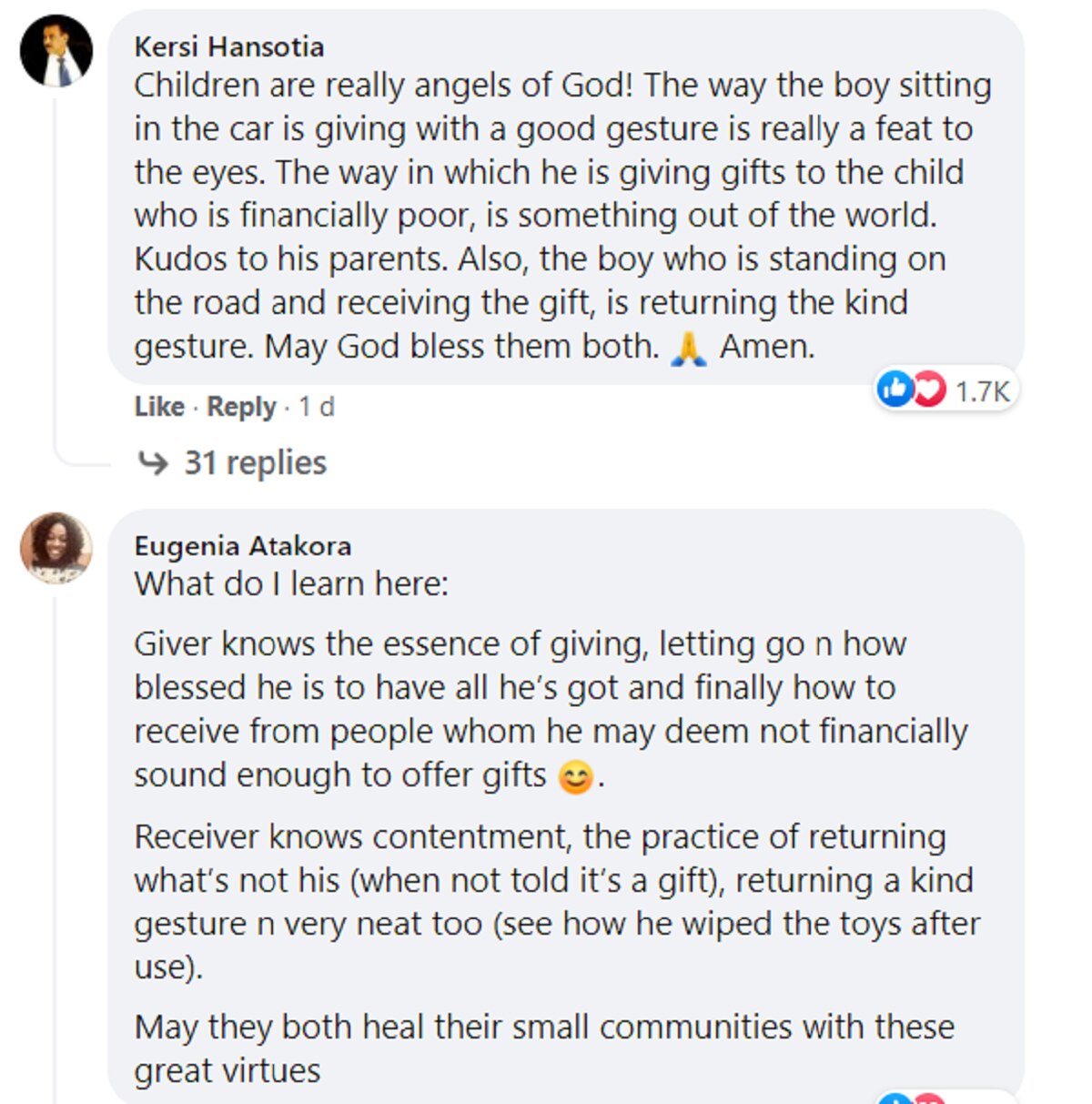The image size is (1092, 1104).
Task: Visit Eugenia Atakora's profile via name
Action: (x=242, y=545)
